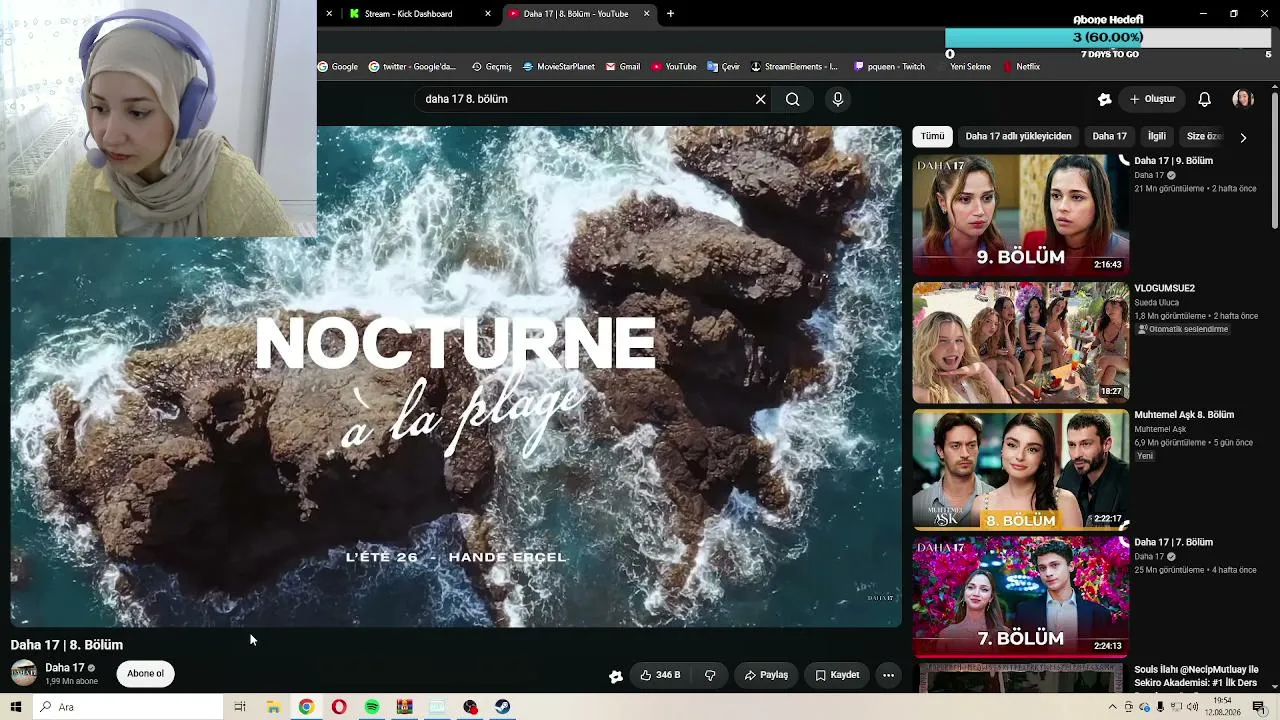Open YouTube notifications bell
This screenshot has width=1280, height=720.
[1204, 99]
